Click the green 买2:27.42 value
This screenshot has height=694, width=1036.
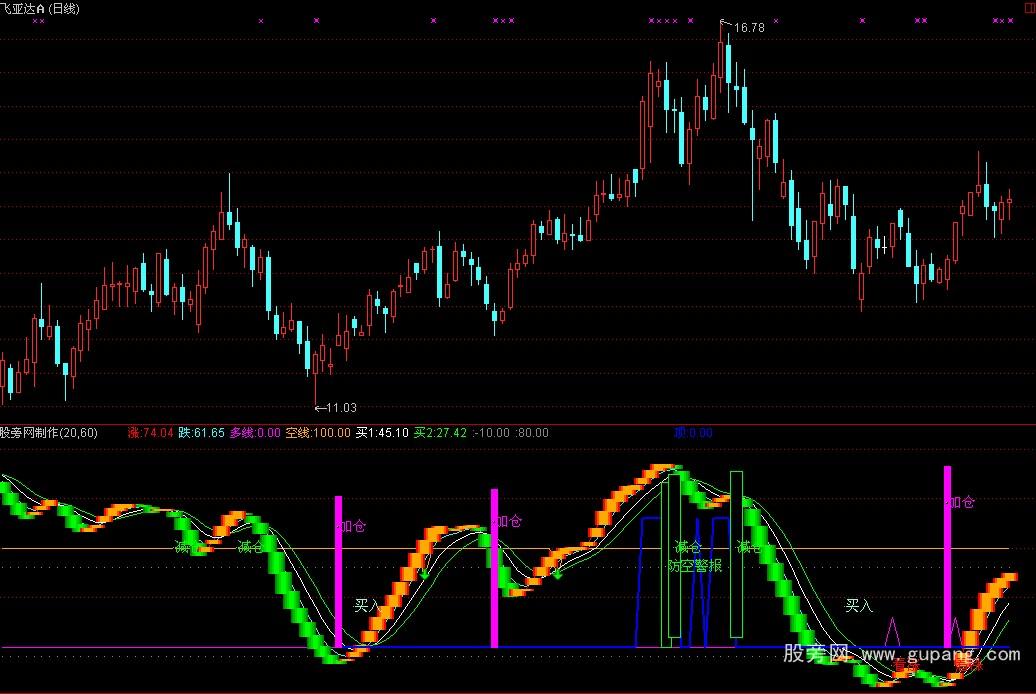pos(440,433)
